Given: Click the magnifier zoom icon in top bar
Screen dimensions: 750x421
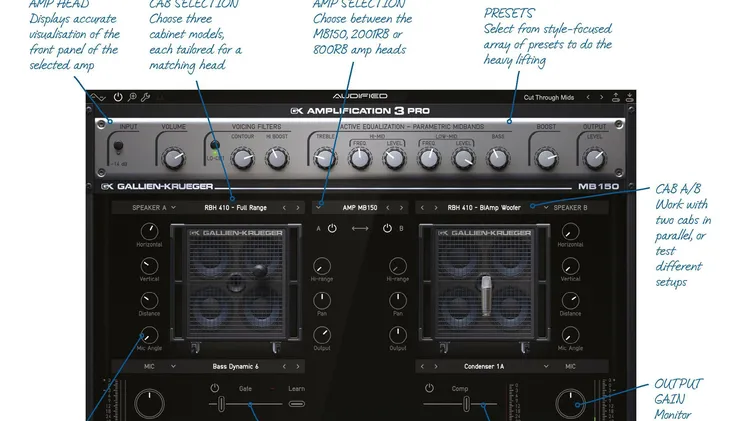Looking at the screenshot, I should click(132, 97).
